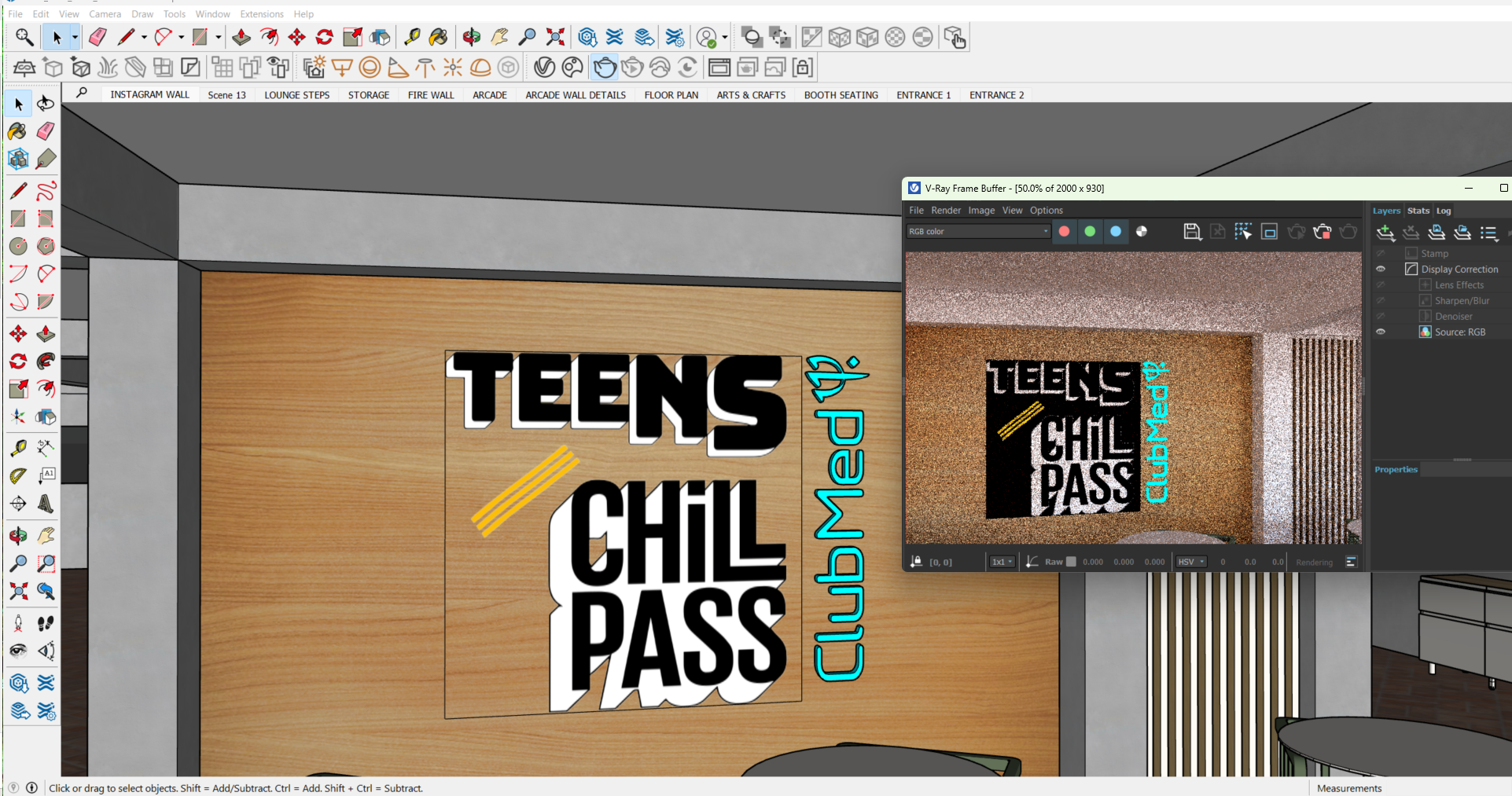Open the RGB color channel dropdown
This screenshot has height=796, width=1512.
[x=978, y=231]
